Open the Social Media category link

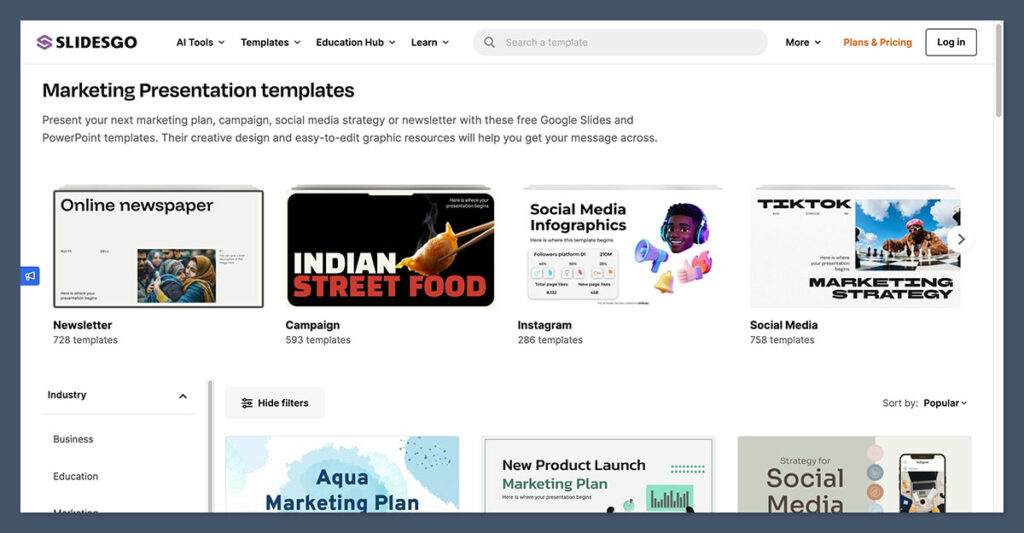784,325
